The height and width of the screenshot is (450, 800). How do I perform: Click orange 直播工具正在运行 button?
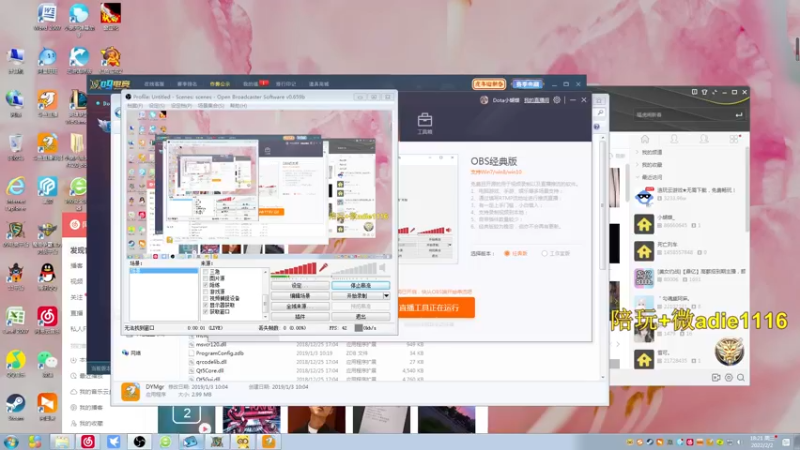click(436, 308)
